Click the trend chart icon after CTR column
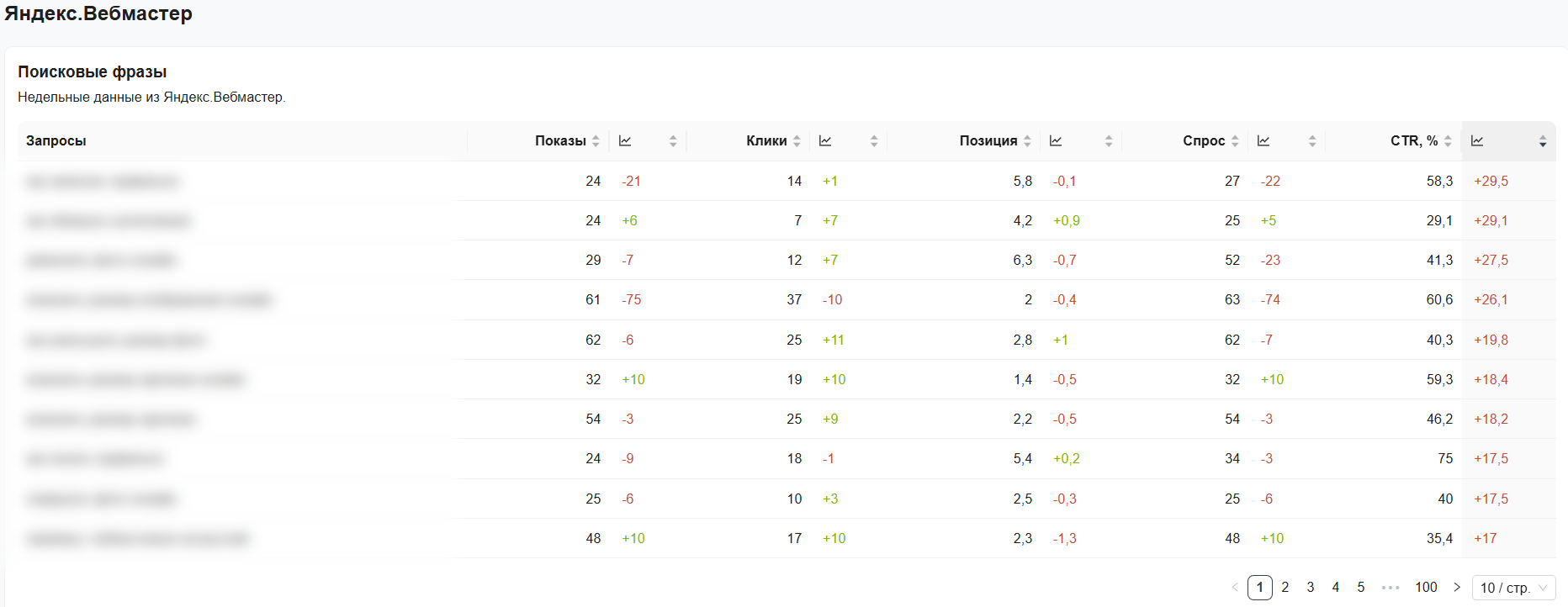 click(1477, 141)
